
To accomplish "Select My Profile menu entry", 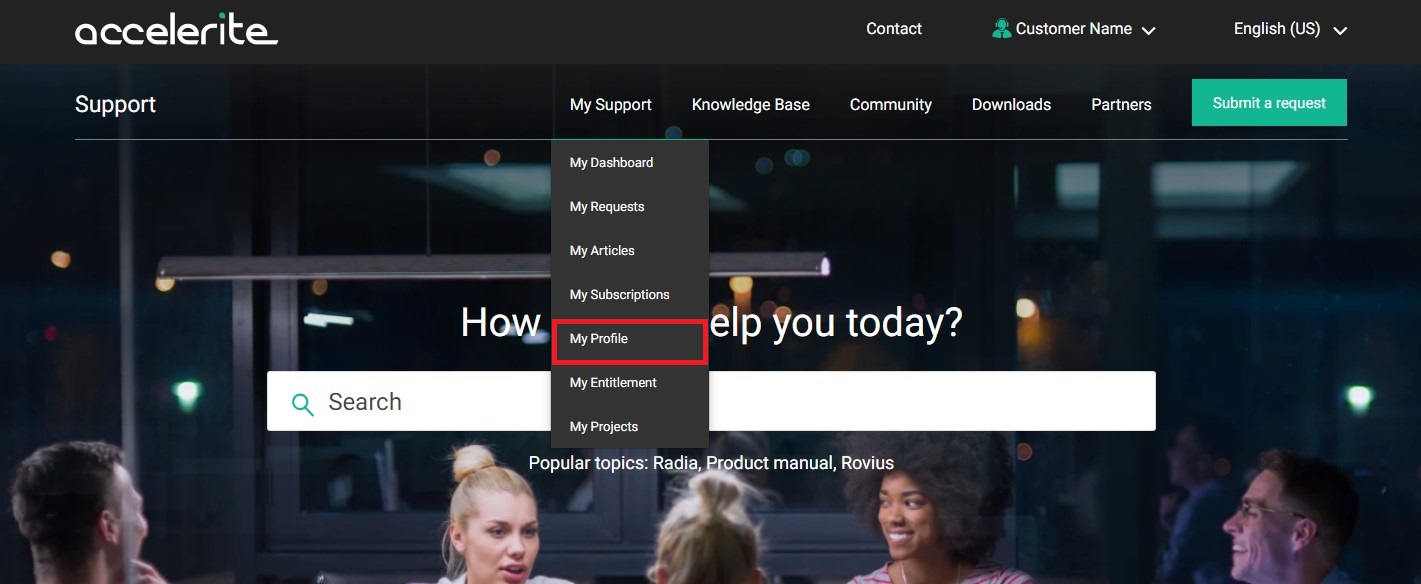I will (x=630, y=340).
